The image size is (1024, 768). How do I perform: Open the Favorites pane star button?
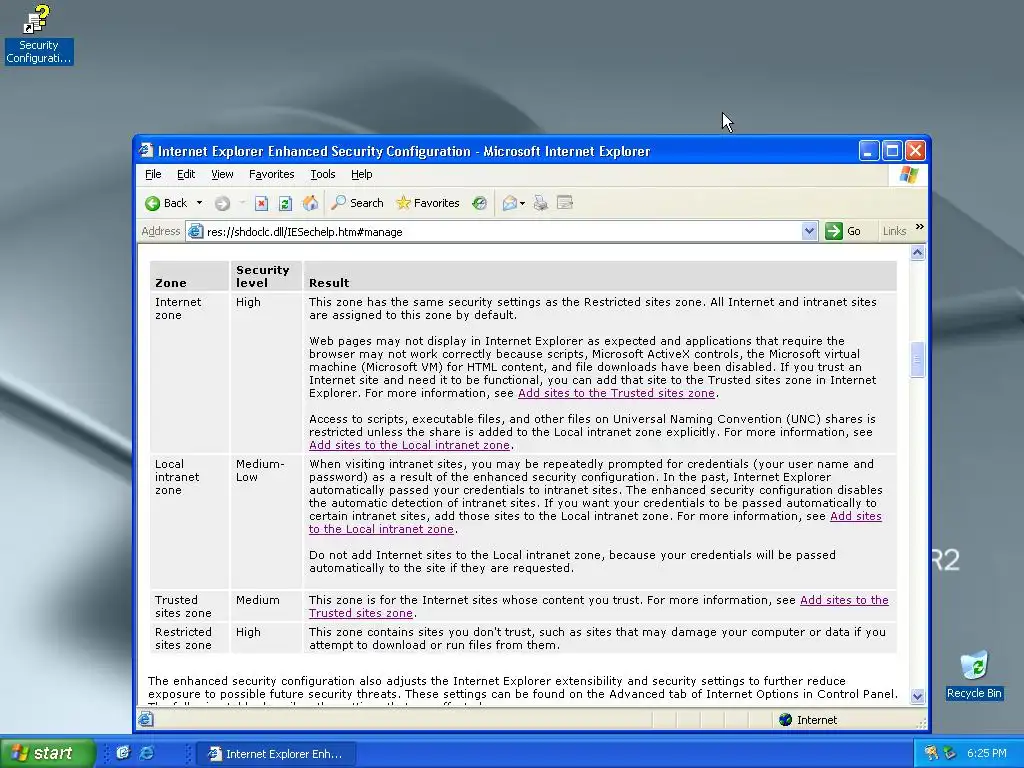click(428, 203)
